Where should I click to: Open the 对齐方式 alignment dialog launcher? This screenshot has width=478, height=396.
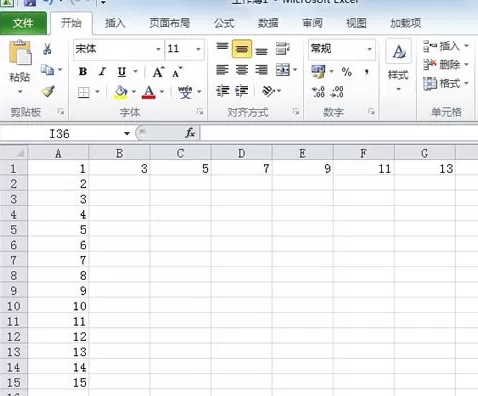pyautogui.click(x=296, y=112)
